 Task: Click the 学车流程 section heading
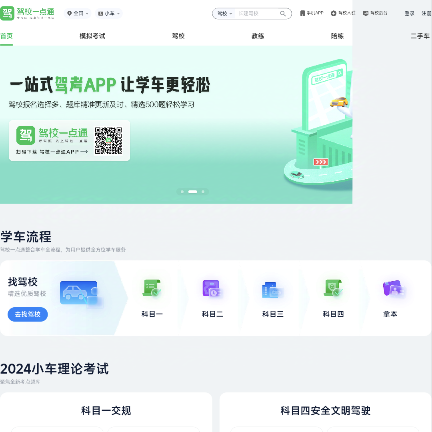click(x=26, y=237)
